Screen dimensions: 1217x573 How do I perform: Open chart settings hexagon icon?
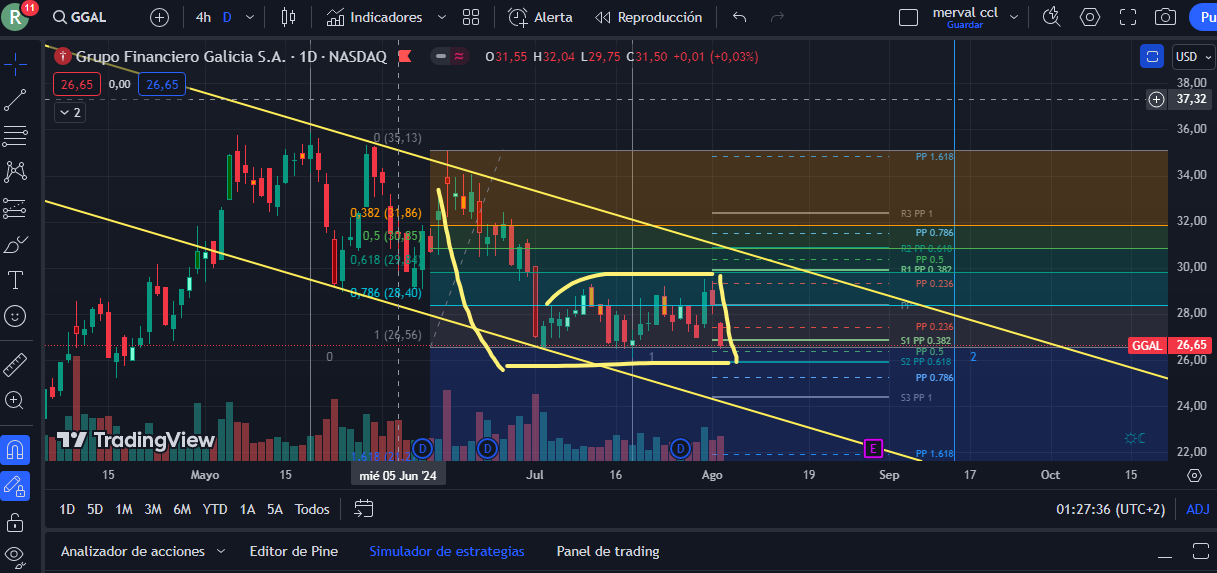(1090, 17)
